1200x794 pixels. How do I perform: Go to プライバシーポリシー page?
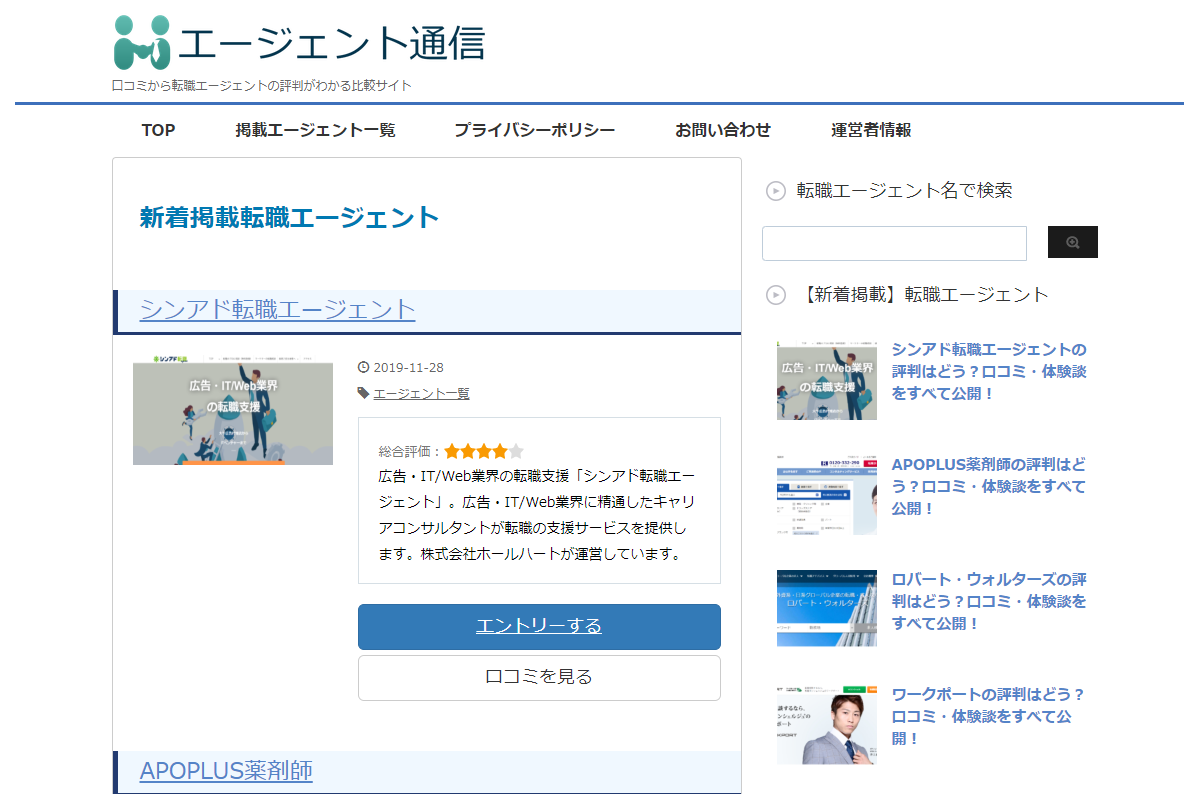534,130
